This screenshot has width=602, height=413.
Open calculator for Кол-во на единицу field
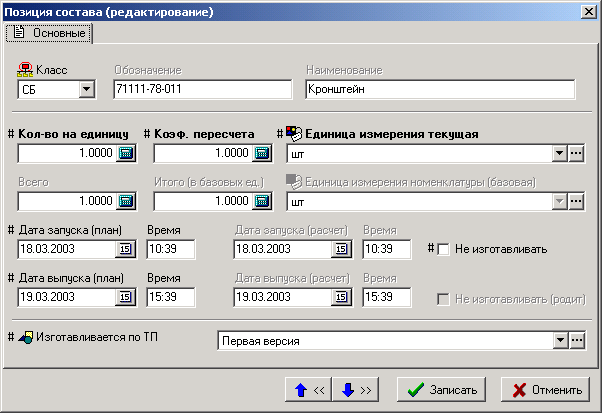[x=126, y=154]
